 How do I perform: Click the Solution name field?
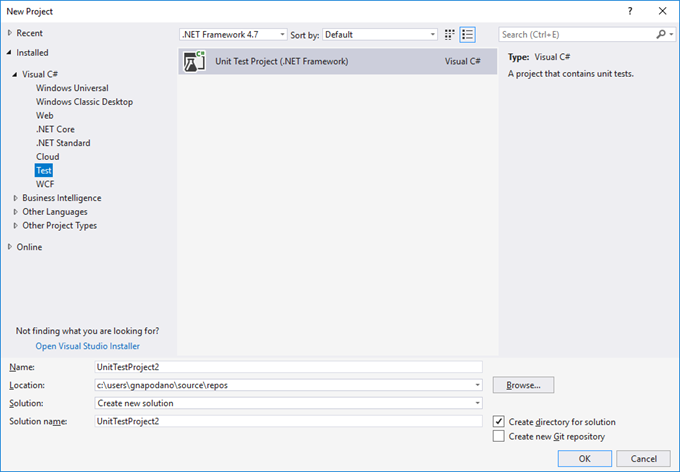coord(288,421)
